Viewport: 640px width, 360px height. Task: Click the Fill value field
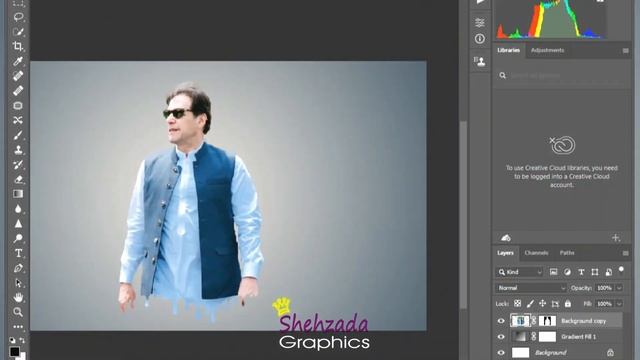pos(604,304)
